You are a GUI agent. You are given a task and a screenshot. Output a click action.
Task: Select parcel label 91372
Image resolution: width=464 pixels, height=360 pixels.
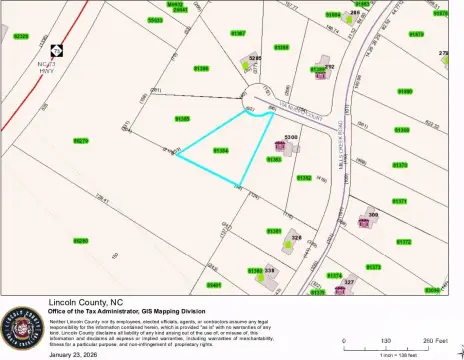[x=404, y=242]
